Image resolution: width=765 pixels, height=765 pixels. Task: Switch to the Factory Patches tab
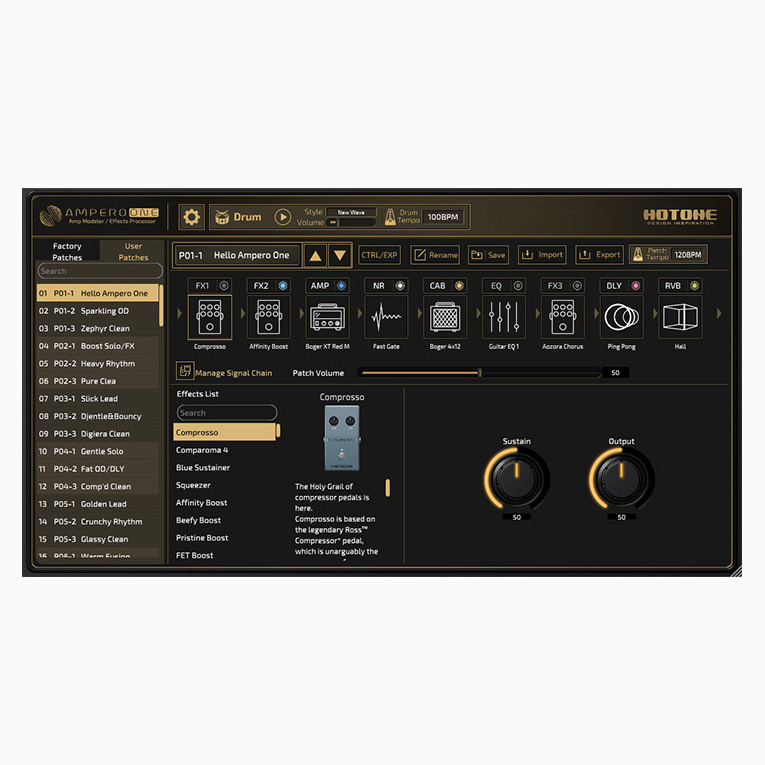67,251
